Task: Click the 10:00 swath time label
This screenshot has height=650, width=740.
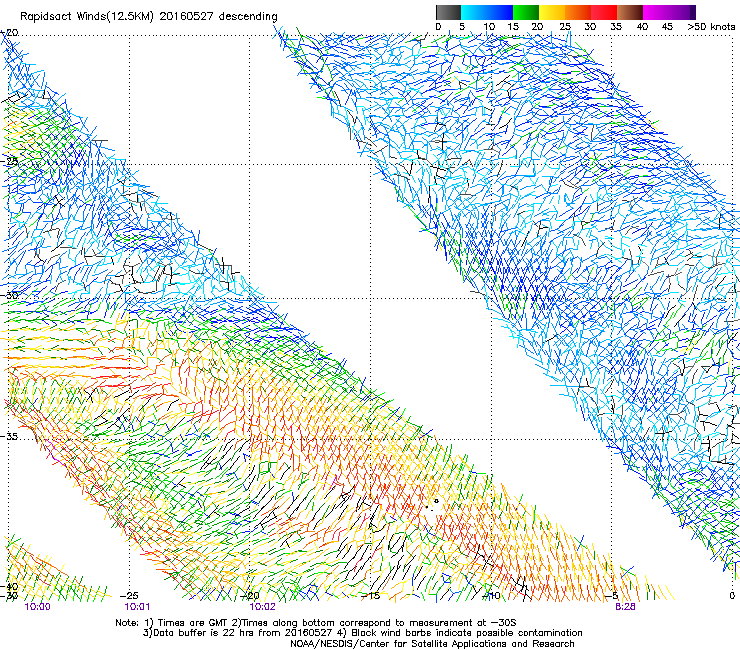Action: tap(38, 607)
